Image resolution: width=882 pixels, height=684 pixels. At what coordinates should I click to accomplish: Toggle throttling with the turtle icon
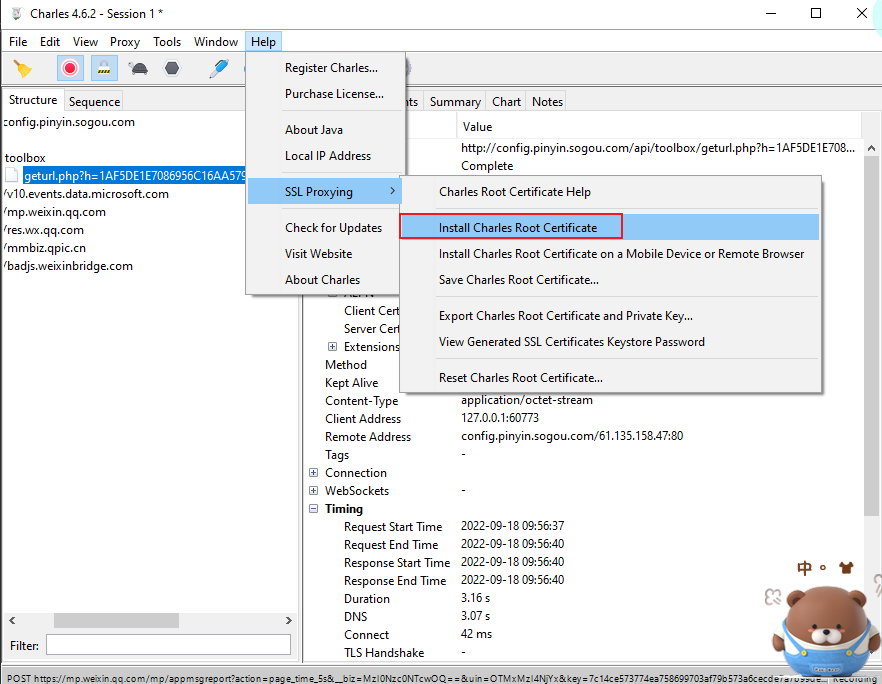138,69
